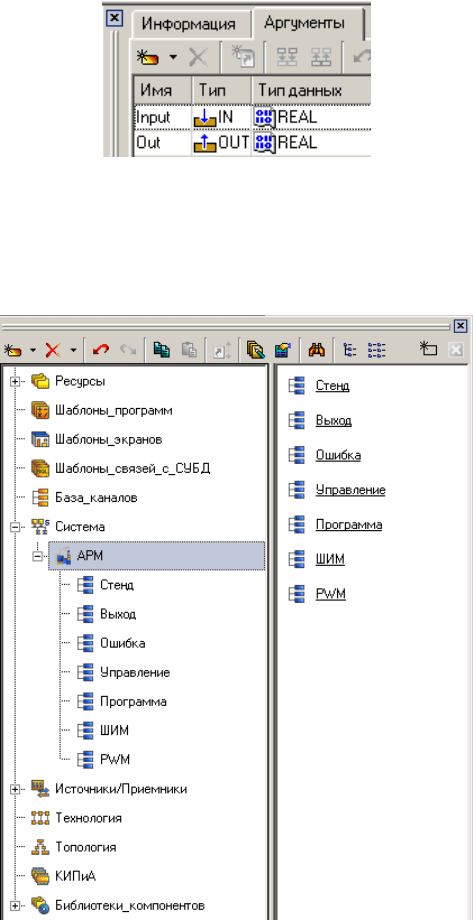Select Шаблоны_программ in the project tree
Viewport: 473px width, 920px height.
(114, 410)
